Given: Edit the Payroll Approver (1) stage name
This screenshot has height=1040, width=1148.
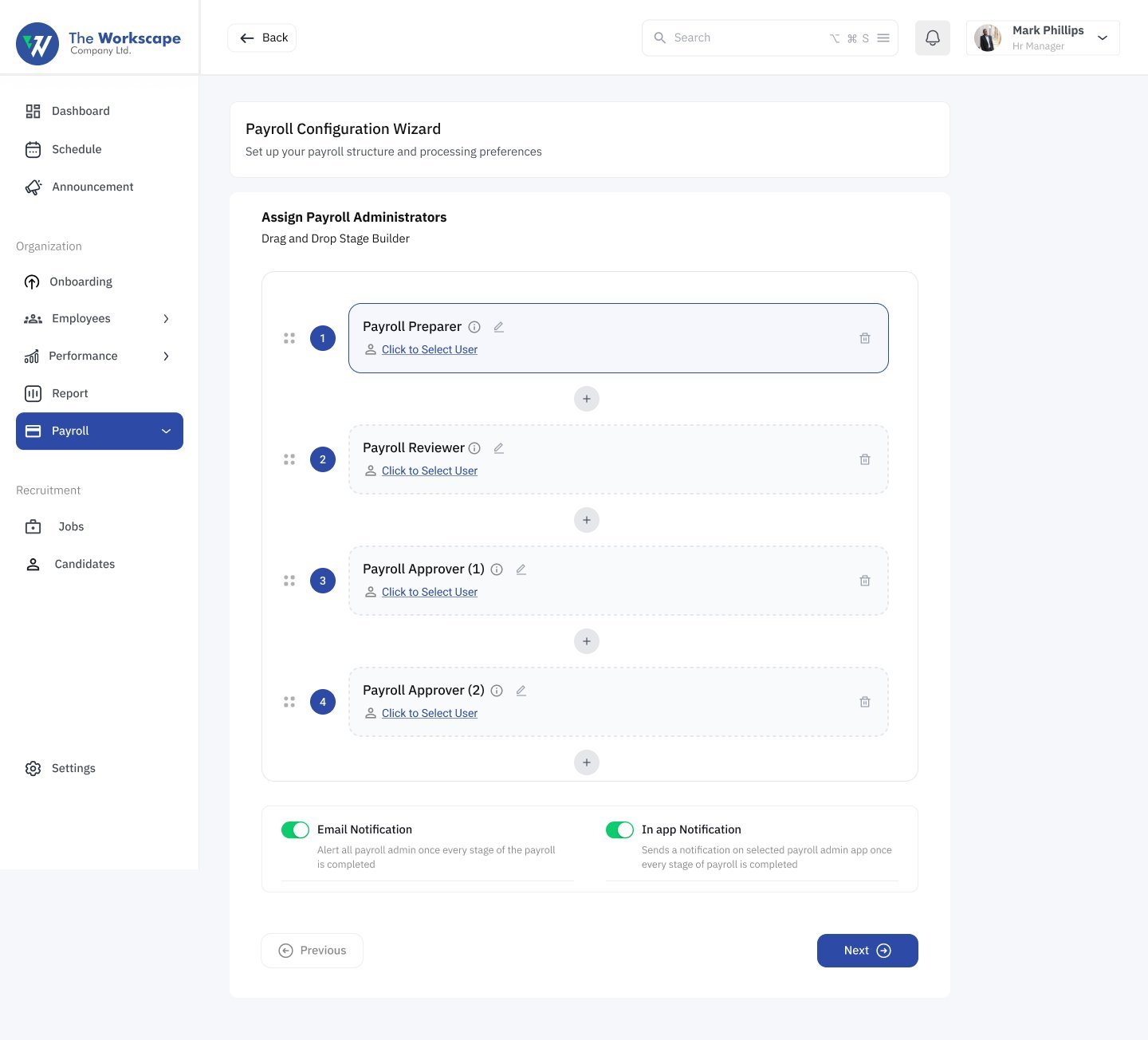Looking at the screenshot, I should pyautogui.click(x=521, y=569).
